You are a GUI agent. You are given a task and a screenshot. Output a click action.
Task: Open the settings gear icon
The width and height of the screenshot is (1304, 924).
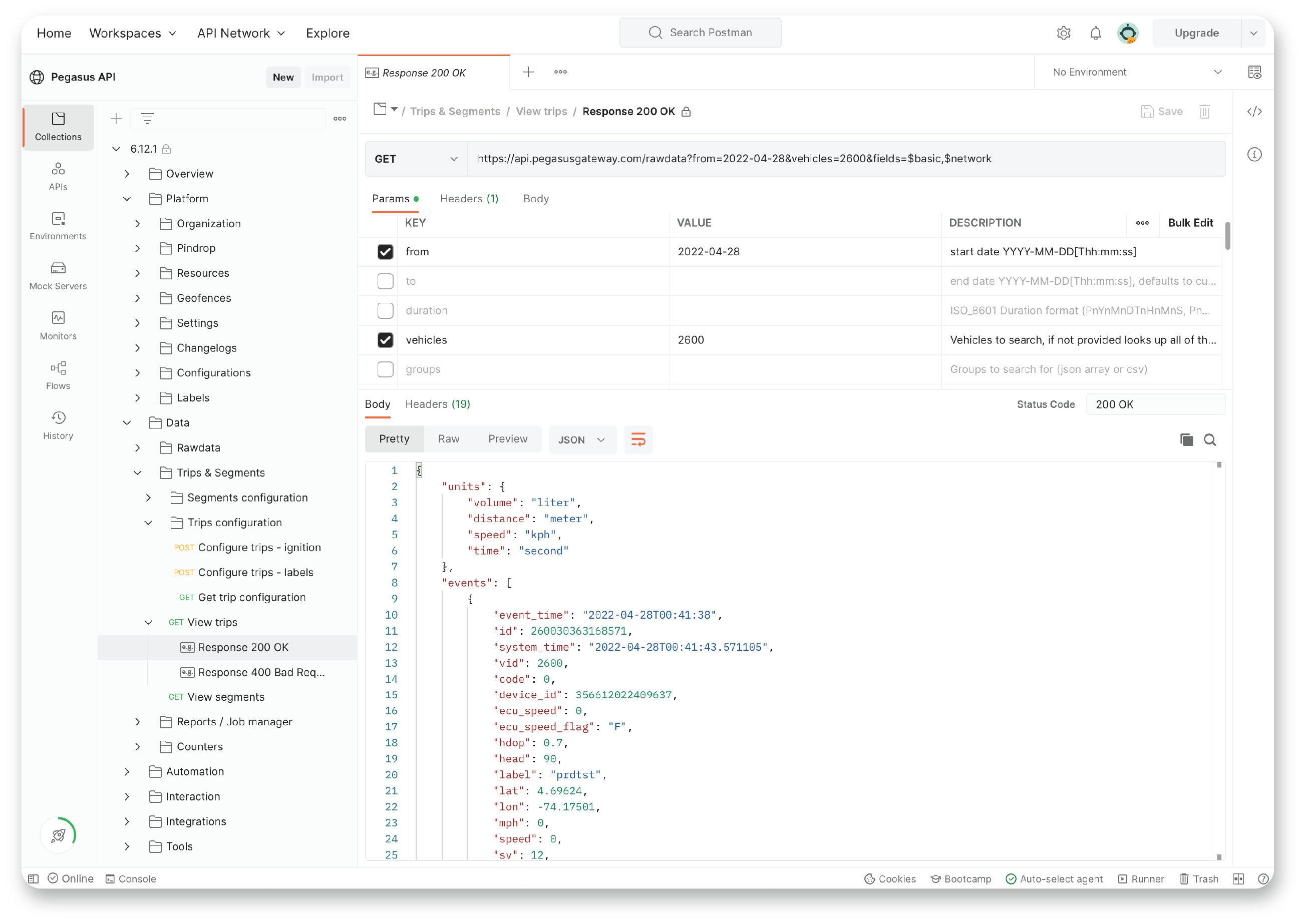point(1063,33)
